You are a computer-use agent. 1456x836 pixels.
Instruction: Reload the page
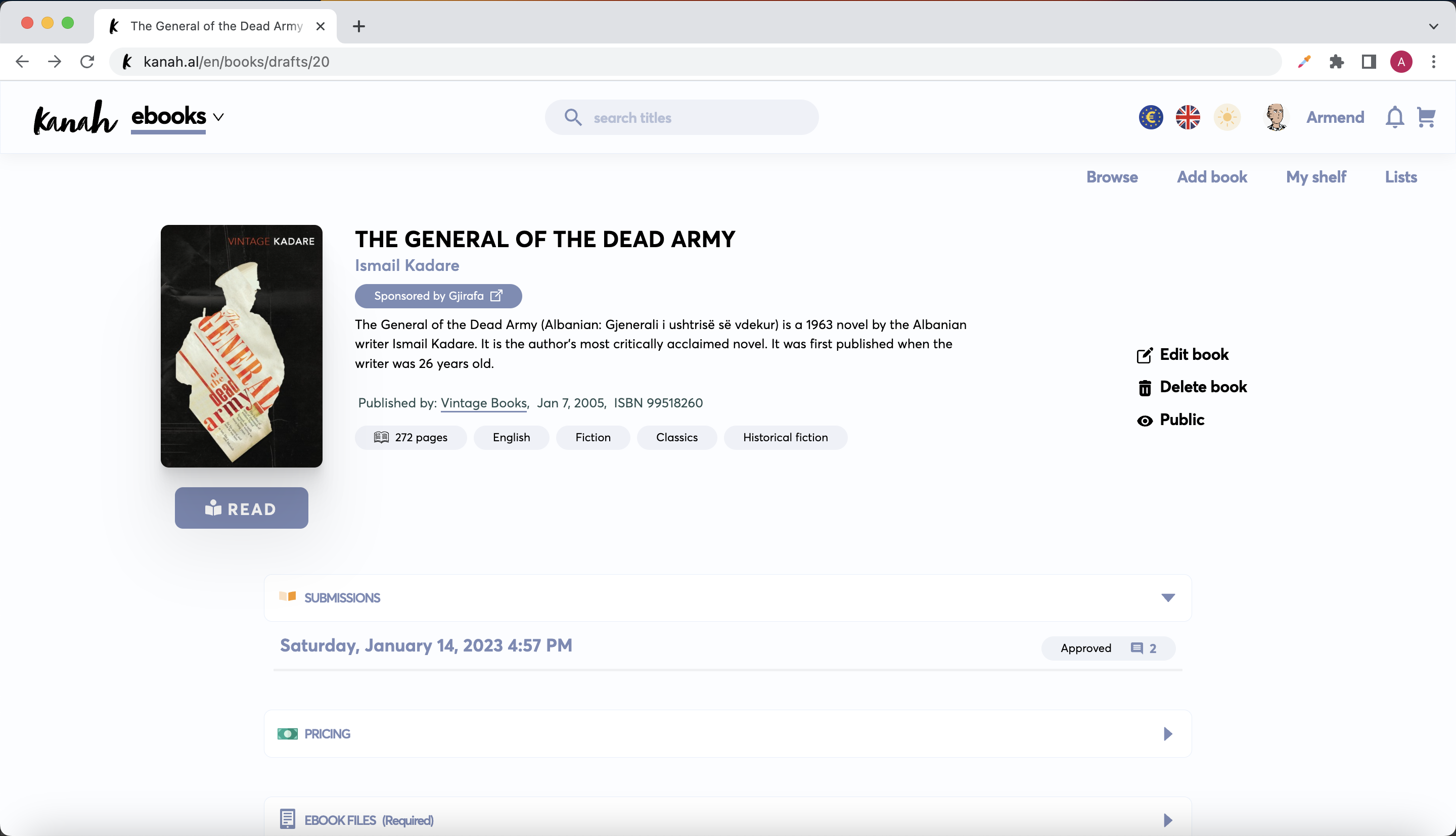87,62
